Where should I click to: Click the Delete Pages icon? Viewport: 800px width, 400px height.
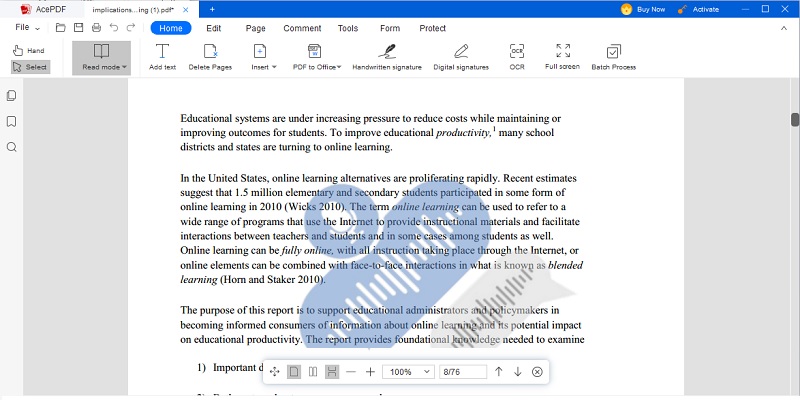[x=210, y=57]
